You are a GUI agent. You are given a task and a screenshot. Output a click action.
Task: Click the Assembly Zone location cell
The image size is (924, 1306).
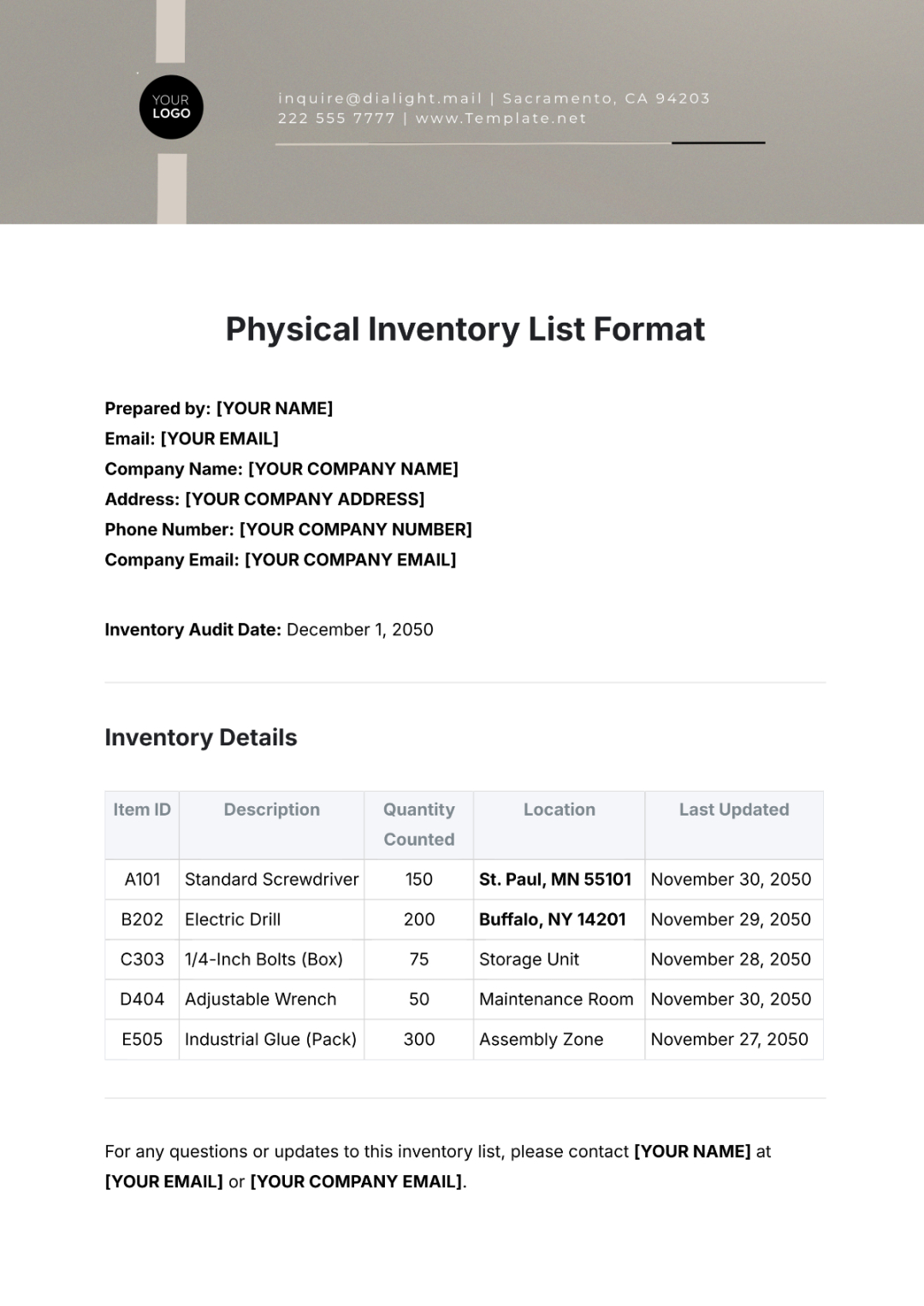[x=541, y=1040]
